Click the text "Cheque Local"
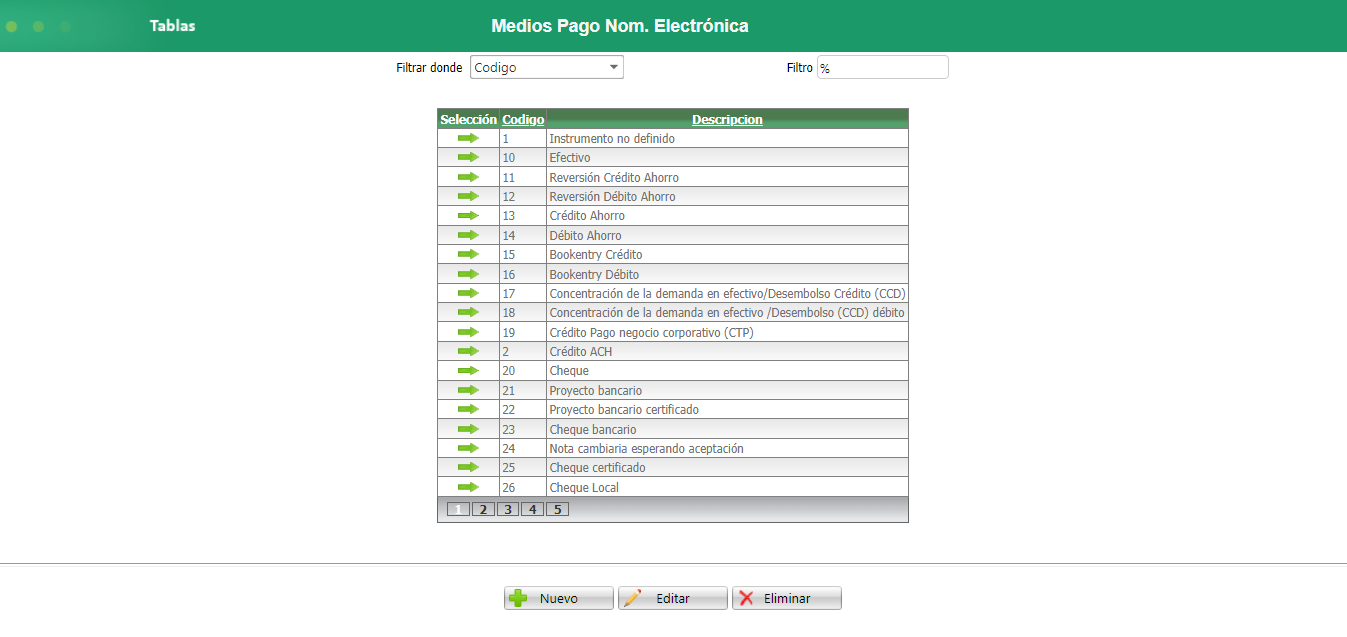The image size is (1347, 637). (584, 488)
